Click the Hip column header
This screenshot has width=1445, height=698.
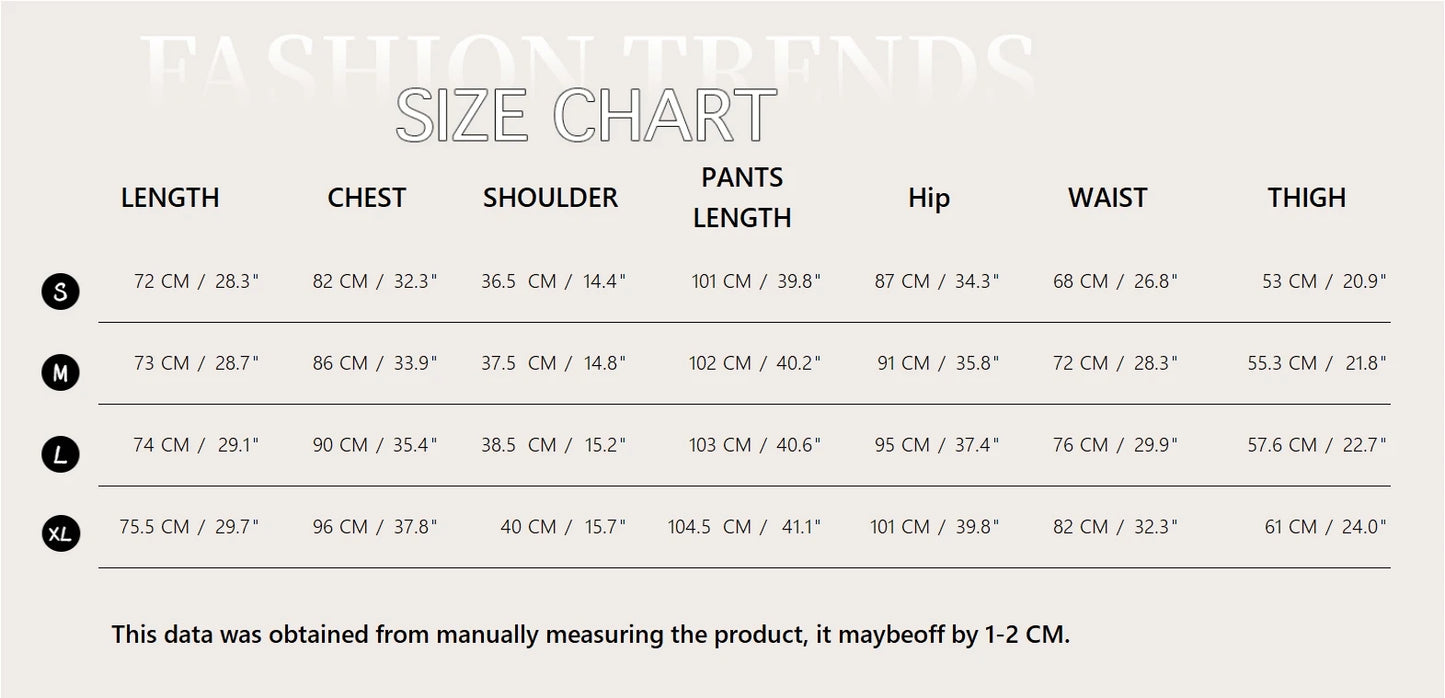coord(928,198)
